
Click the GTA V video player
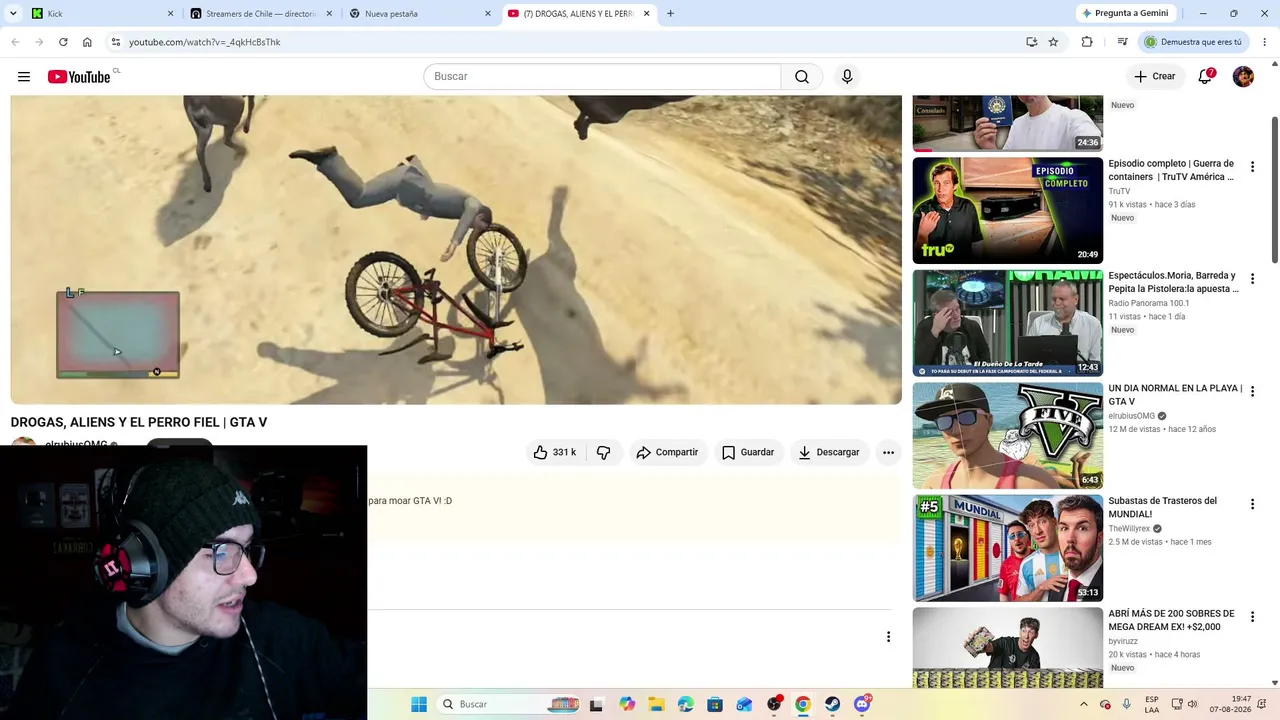456,250
